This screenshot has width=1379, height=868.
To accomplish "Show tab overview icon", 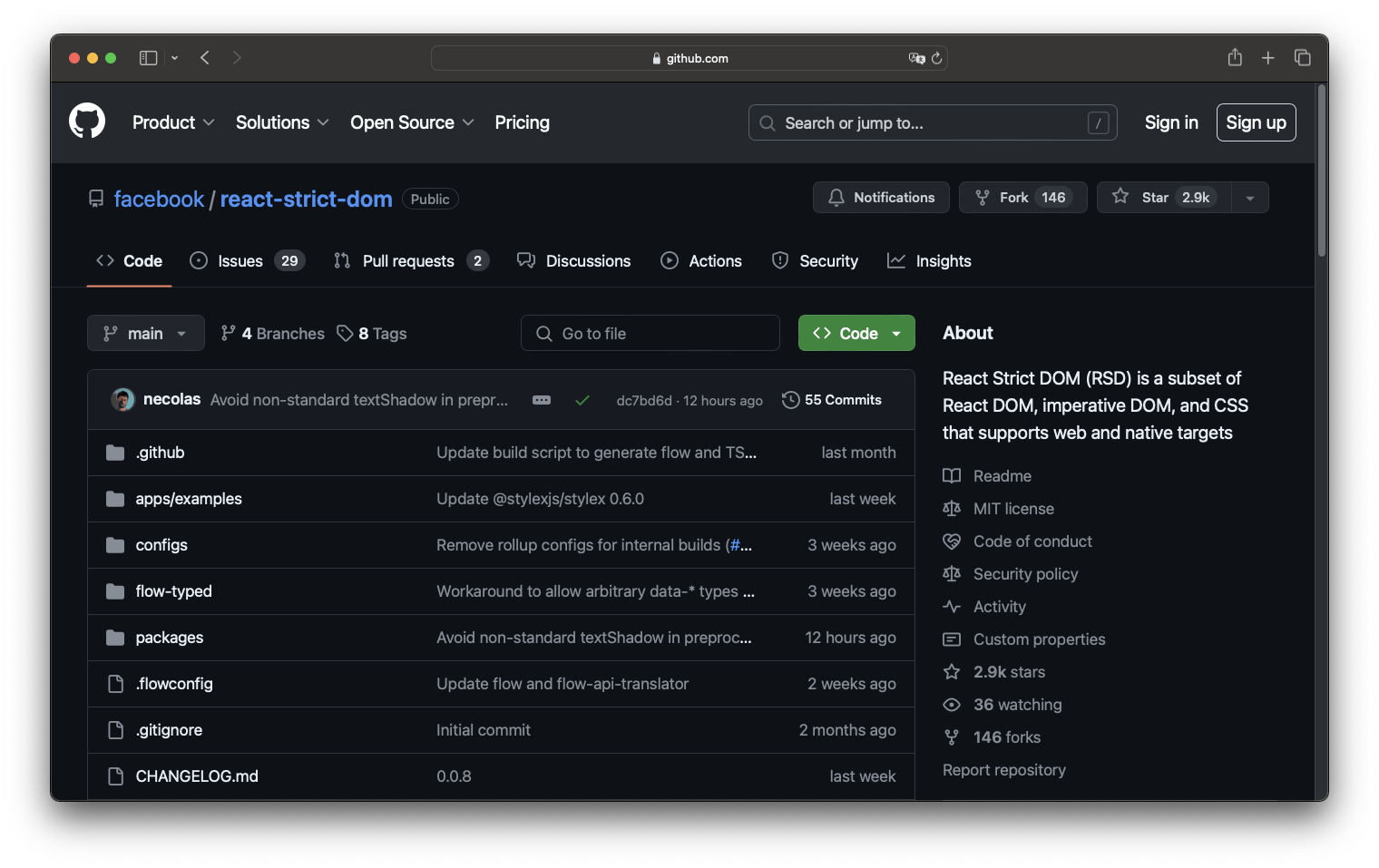I will click(1303, 58).
